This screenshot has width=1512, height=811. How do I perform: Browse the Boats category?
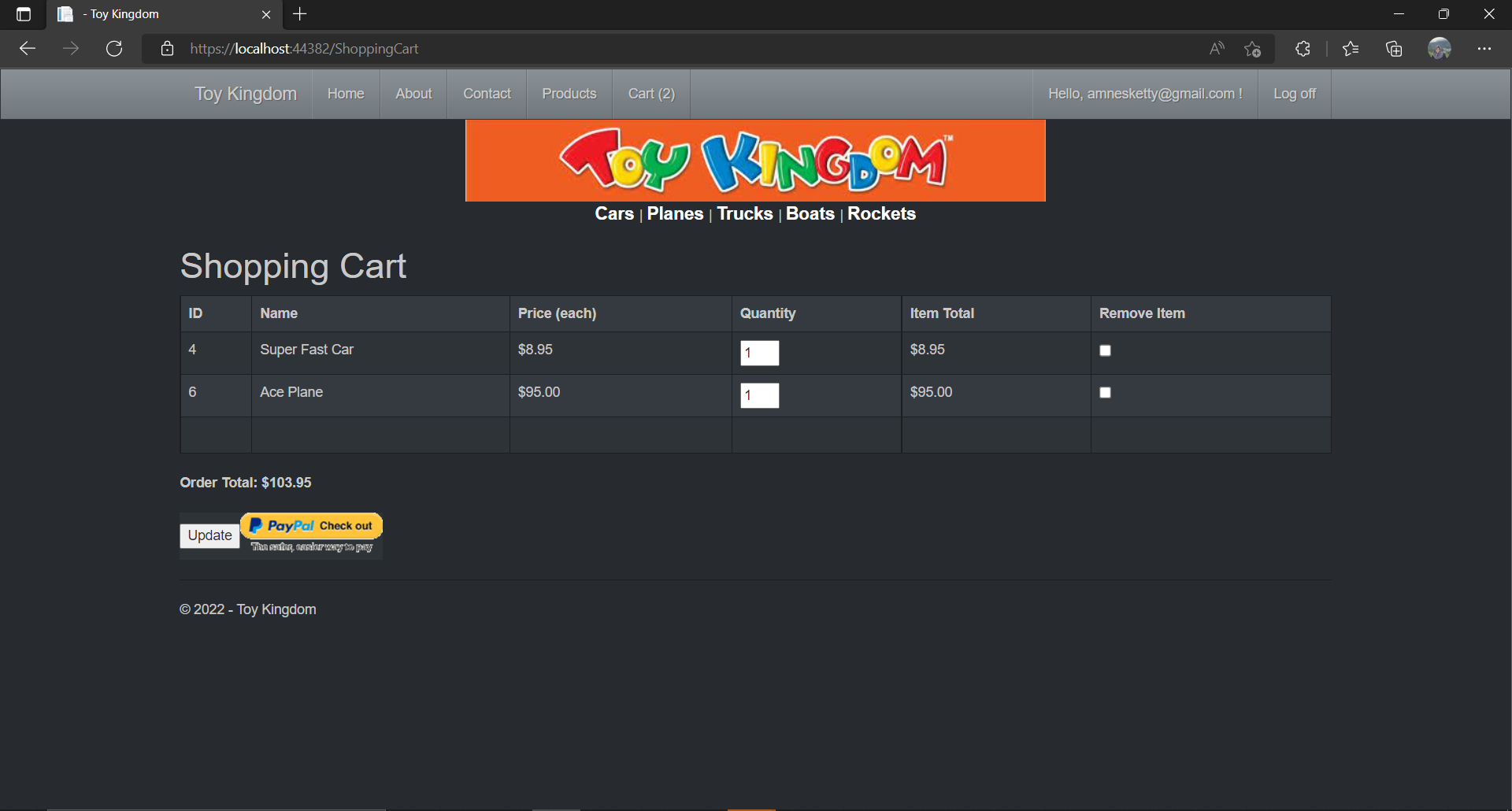(x=810, y=213)
